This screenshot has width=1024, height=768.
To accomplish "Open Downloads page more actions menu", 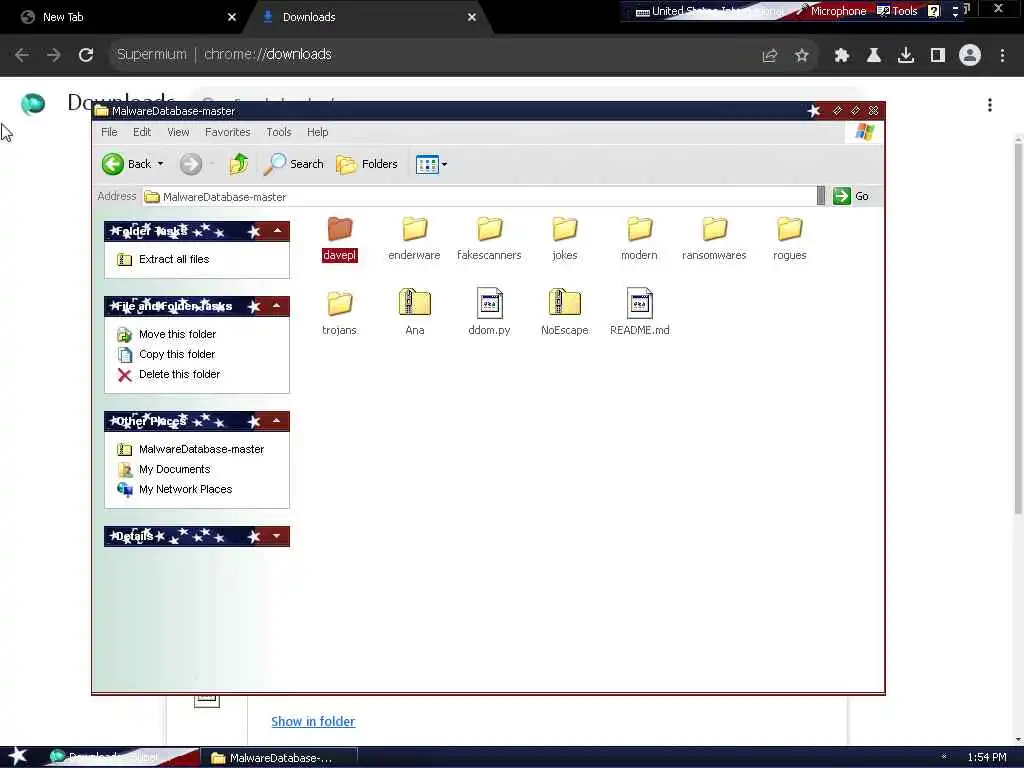I will click(990, 105).
